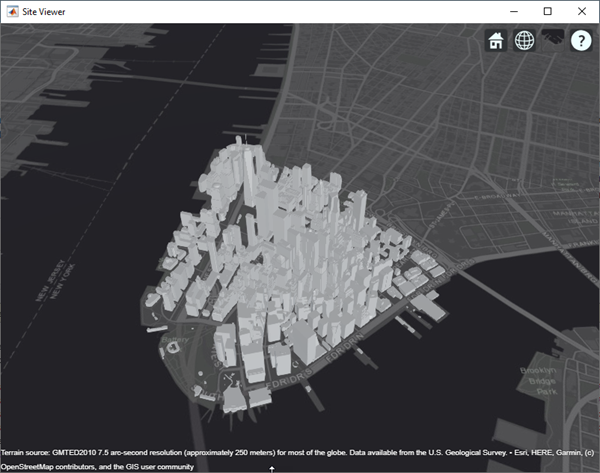Click the Terrain source attribution text
Screen dimensions: 600x473
(x=297, y=453)
